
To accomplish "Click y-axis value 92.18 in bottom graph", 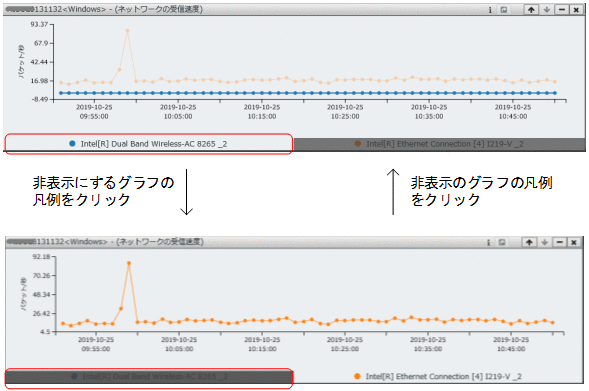I will click(x=41, y=257).
